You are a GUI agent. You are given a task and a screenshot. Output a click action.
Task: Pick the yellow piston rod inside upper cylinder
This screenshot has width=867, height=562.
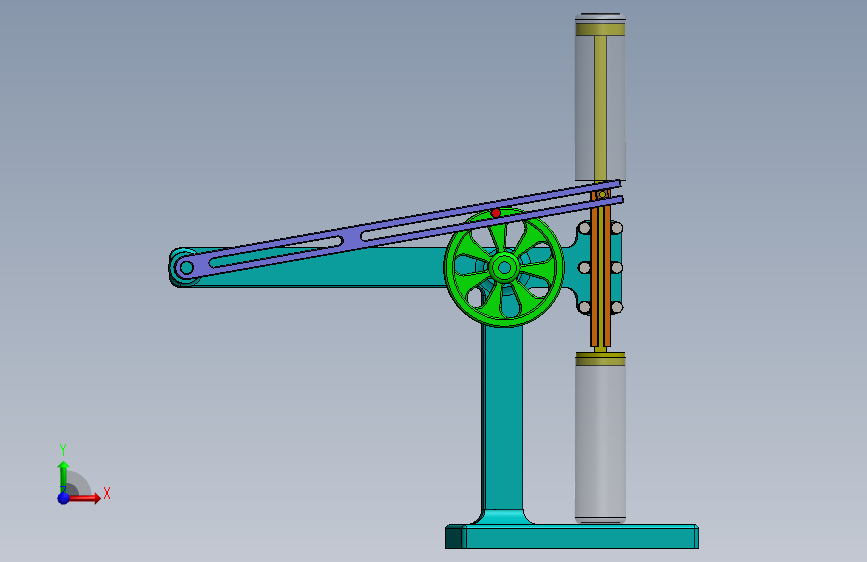600,108
